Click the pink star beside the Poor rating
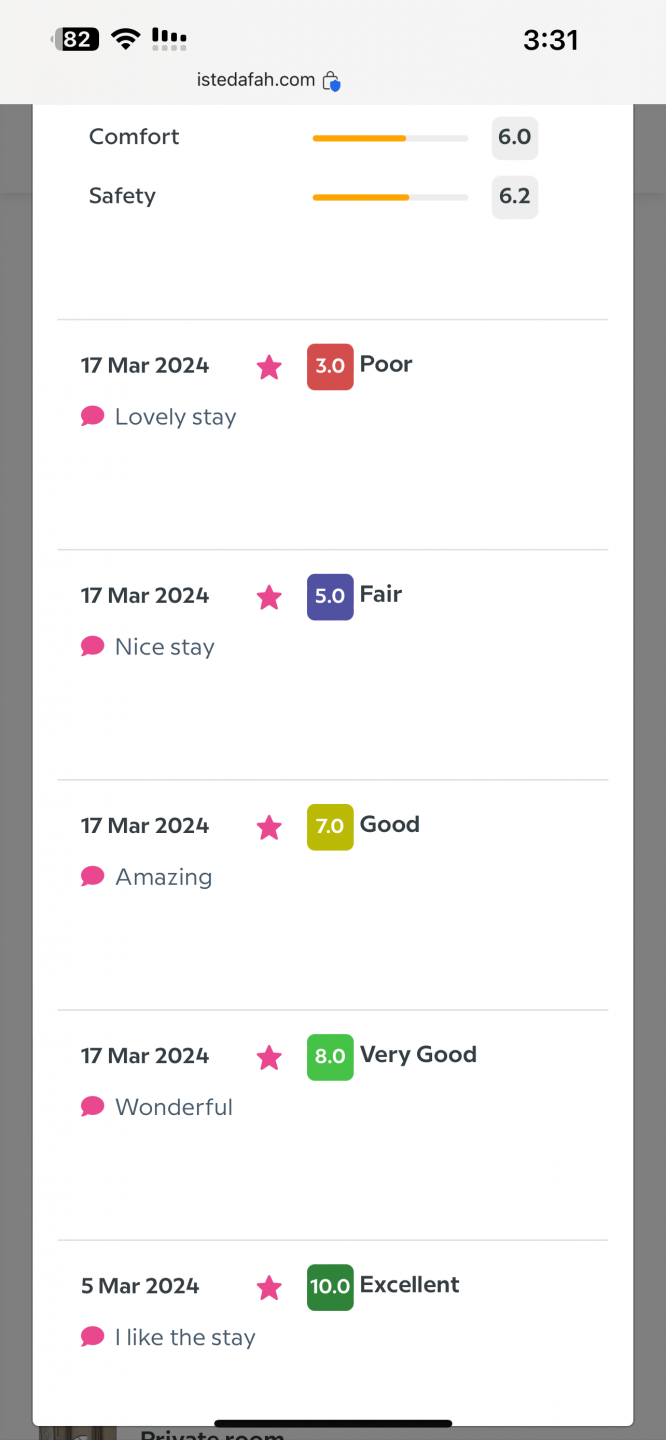The width and height of the screenshot is (666, 1440). (x=269, y=367)
